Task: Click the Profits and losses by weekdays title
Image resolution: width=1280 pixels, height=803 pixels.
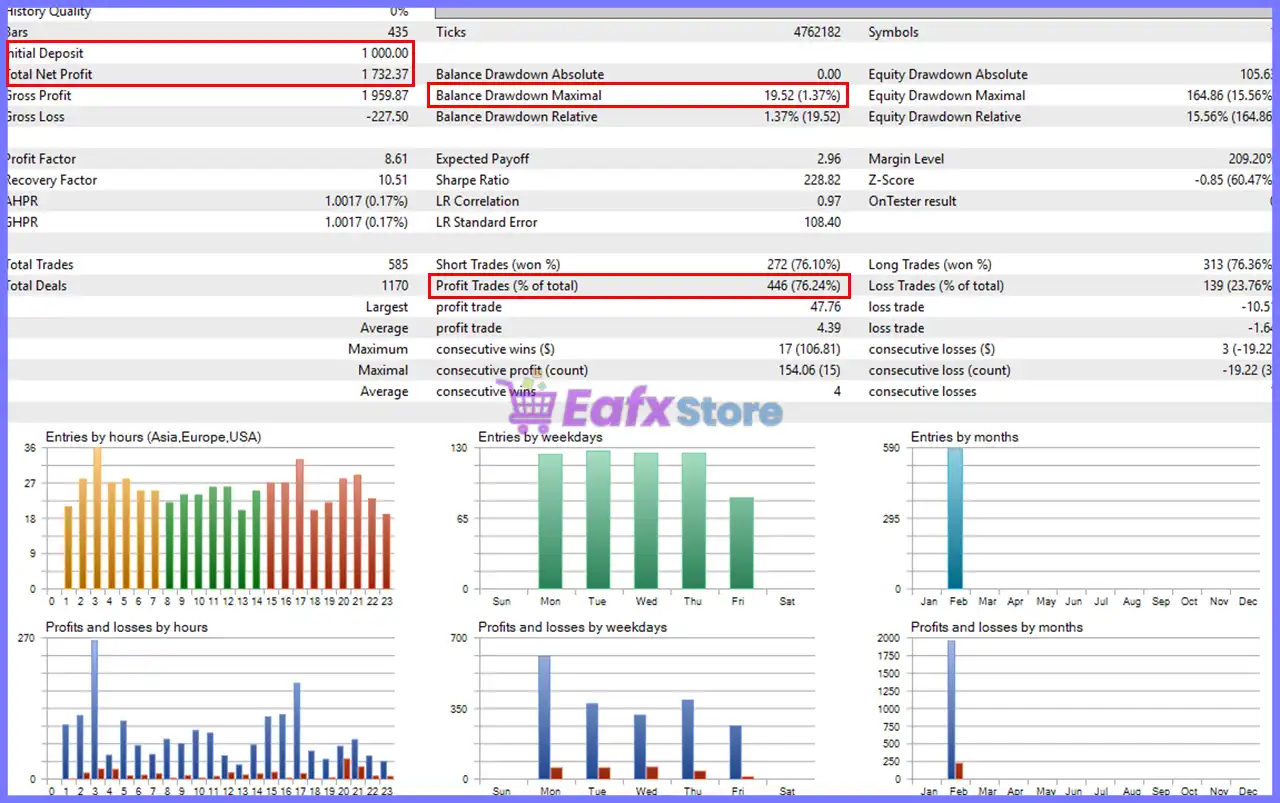Action: (573, 627)
